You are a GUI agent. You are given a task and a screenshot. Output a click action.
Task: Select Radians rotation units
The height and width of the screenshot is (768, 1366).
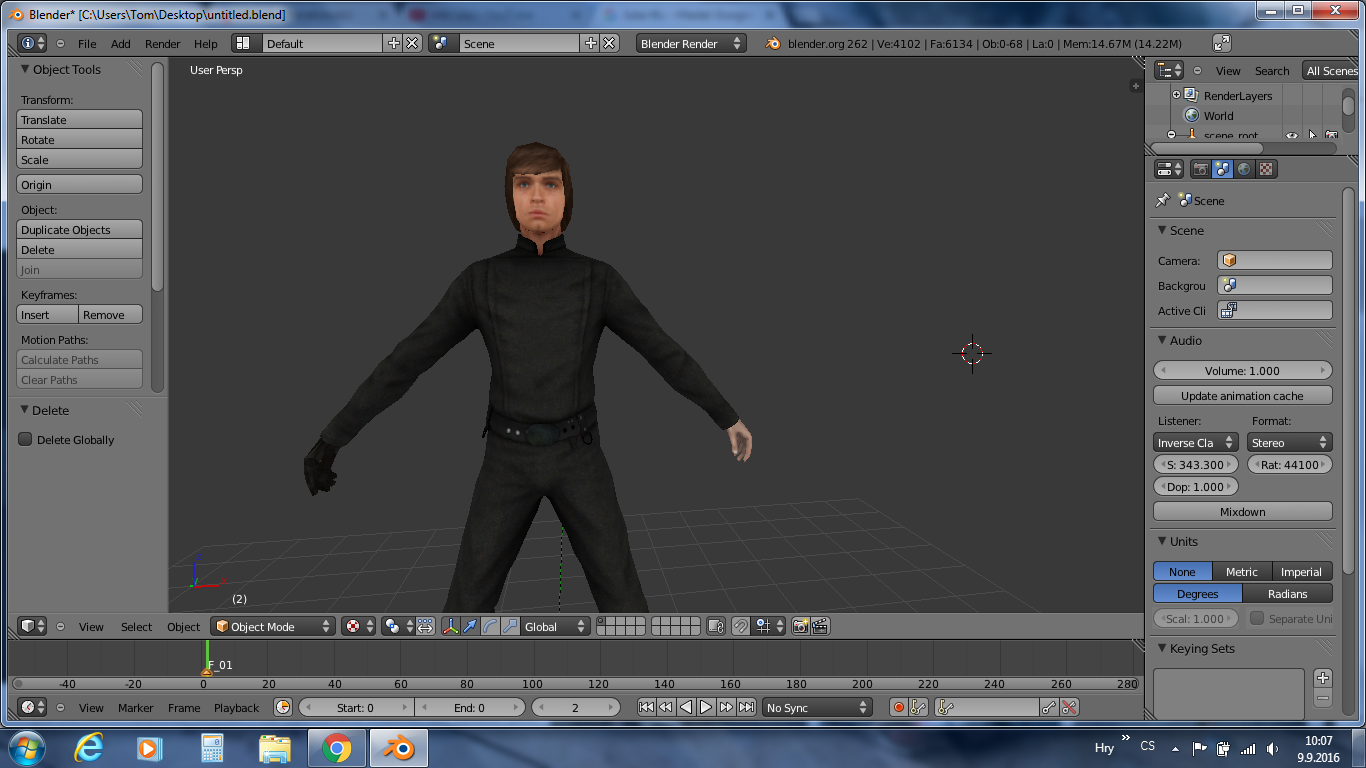[x=1288, y=593]
